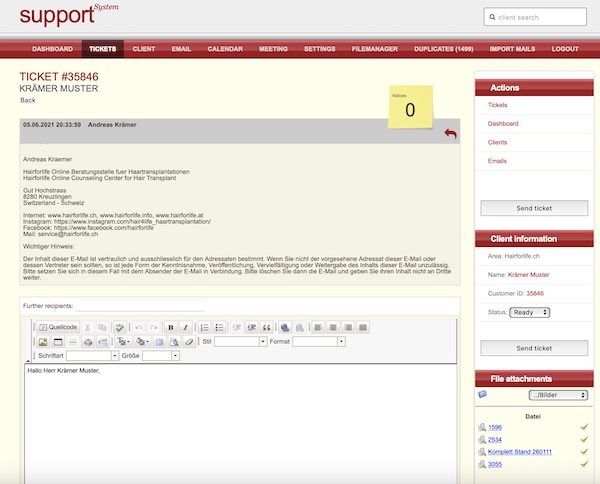Collapse editor toolbar with small arrow
The height and width of the screenshot is (484, 600).
pos(28,361)
